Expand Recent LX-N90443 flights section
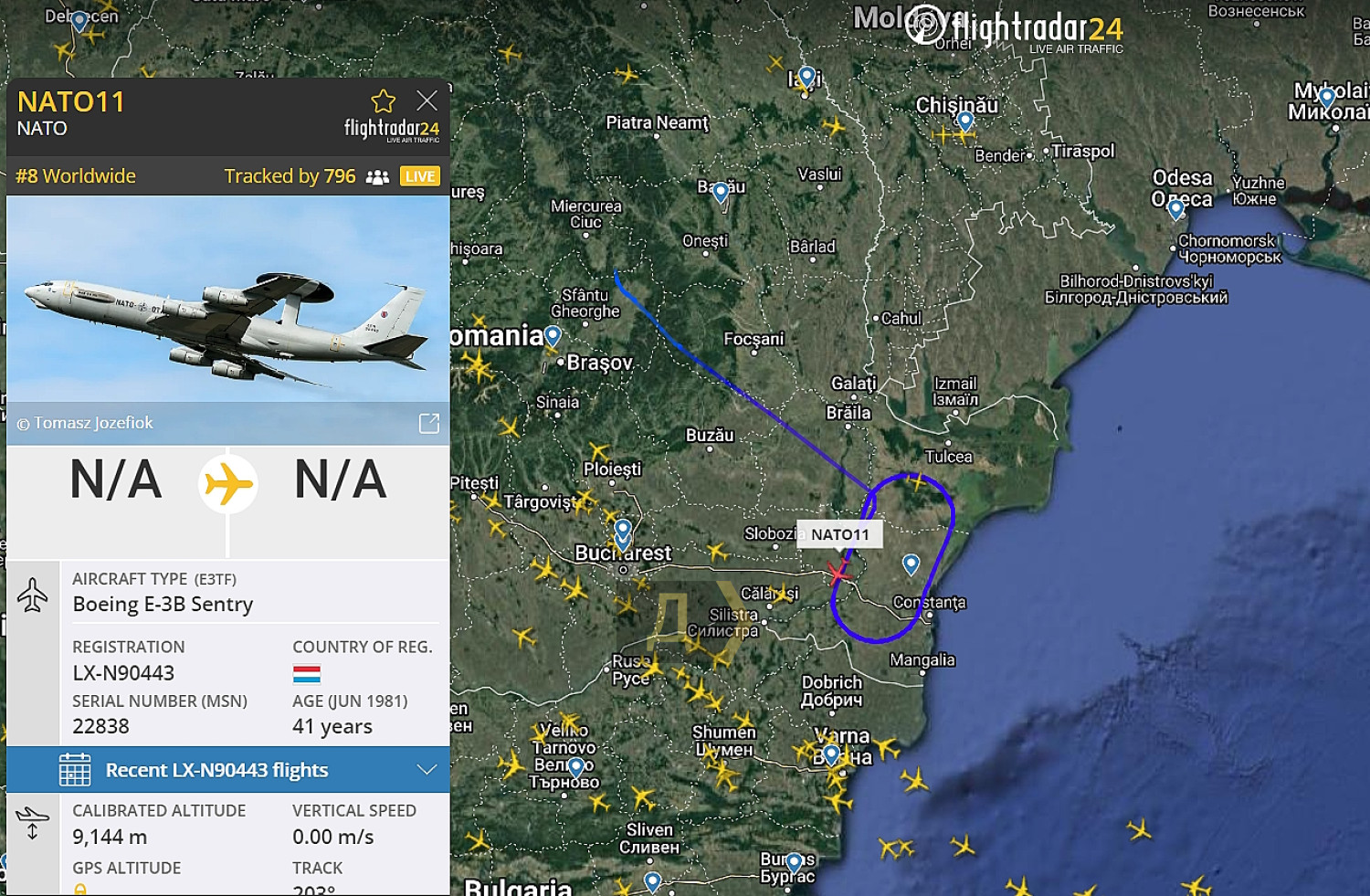Screen dimensions: 1370x896 tap(228, 770)
